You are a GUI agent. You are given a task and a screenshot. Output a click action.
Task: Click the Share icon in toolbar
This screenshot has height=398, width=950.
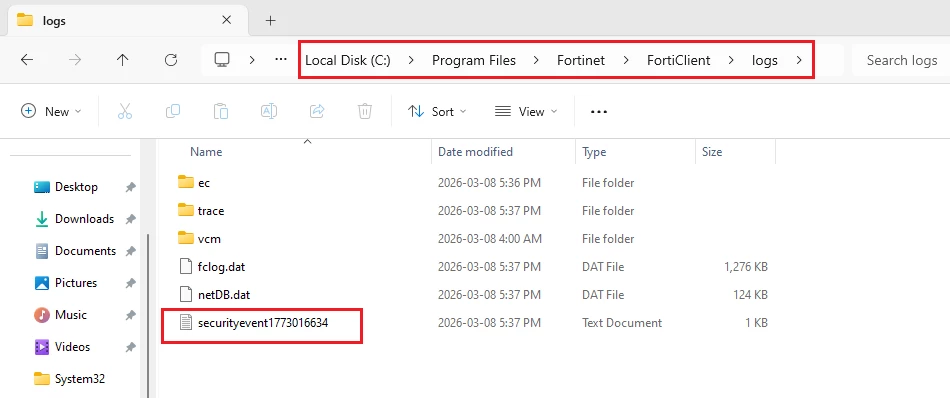click(317, 111)
